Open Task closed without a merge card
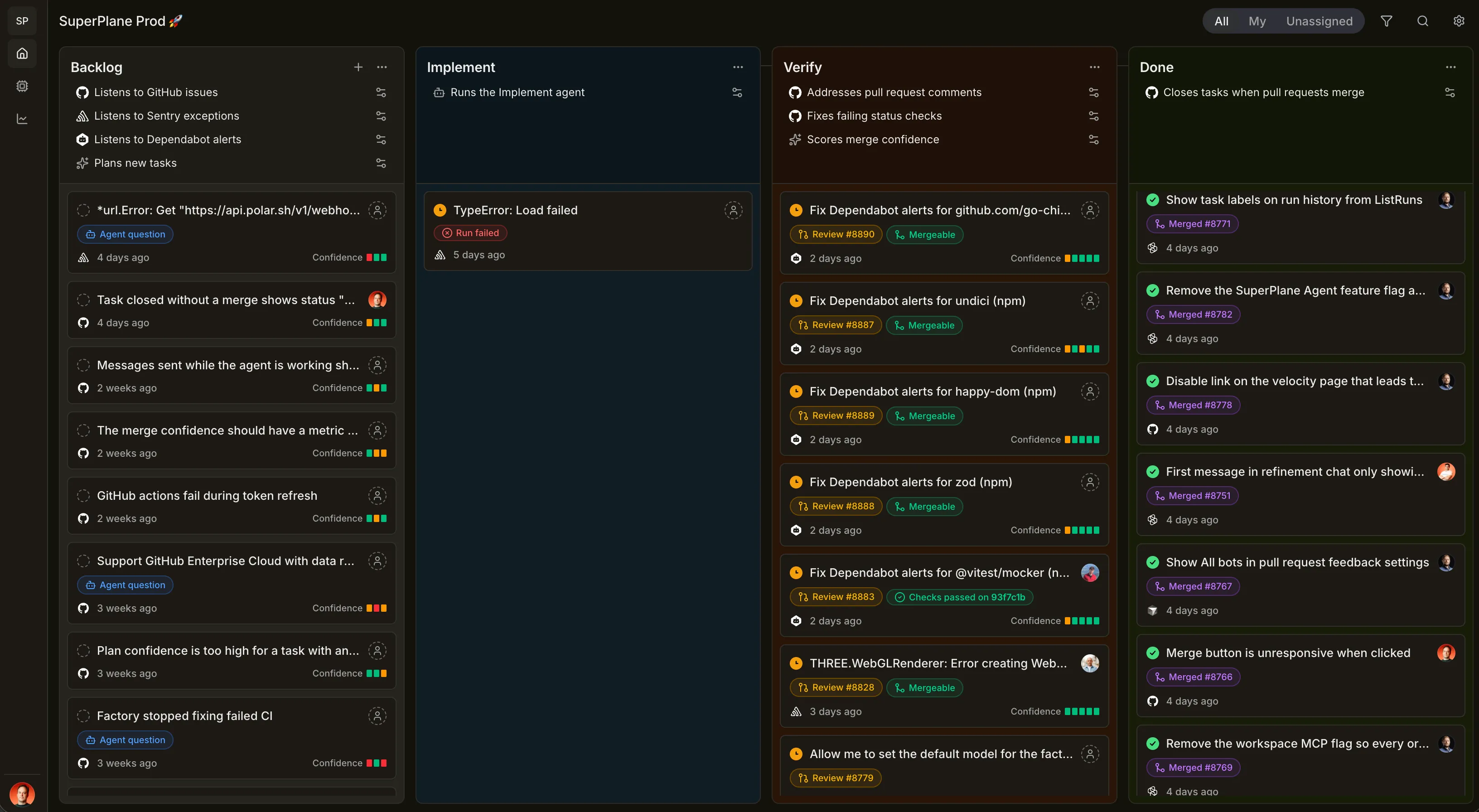The height and width of the screenshot is (812, 1479). 232,310
